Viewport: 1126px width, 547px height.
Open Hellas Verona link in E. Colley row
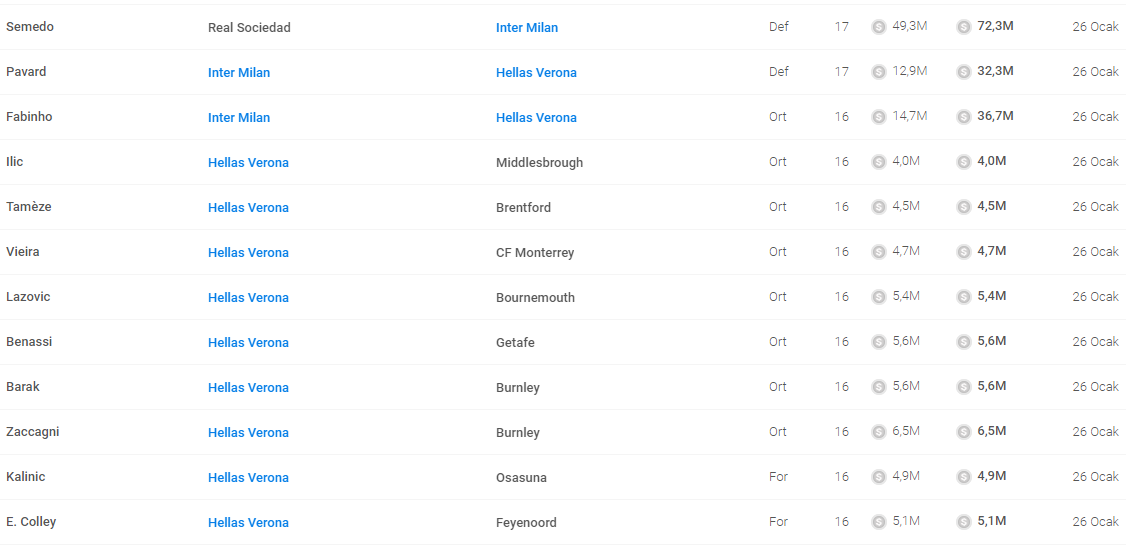tap(248, 523)
